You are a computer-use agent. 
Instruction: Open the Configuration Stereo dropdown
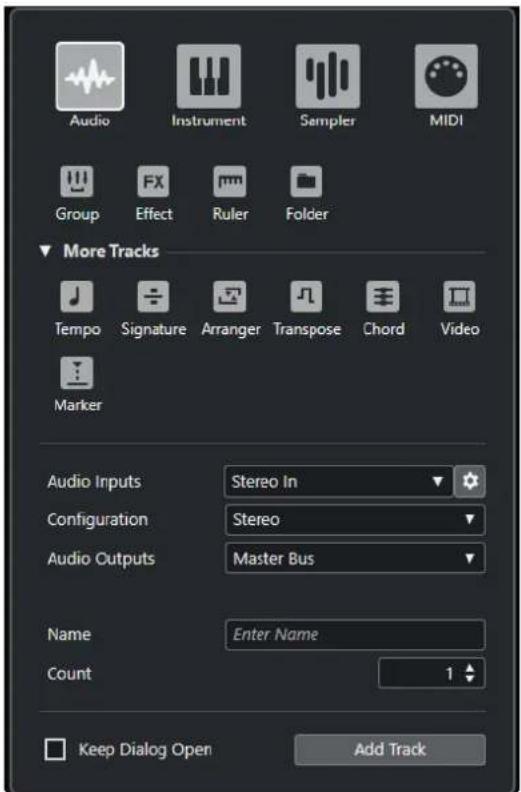point(355,519)
